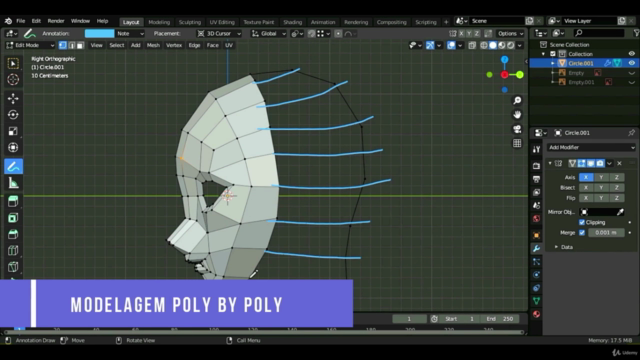Toggle camera view icon
The width and height of the screenshot is (640, 360).
pyautogui.click(x=517, y=129)
